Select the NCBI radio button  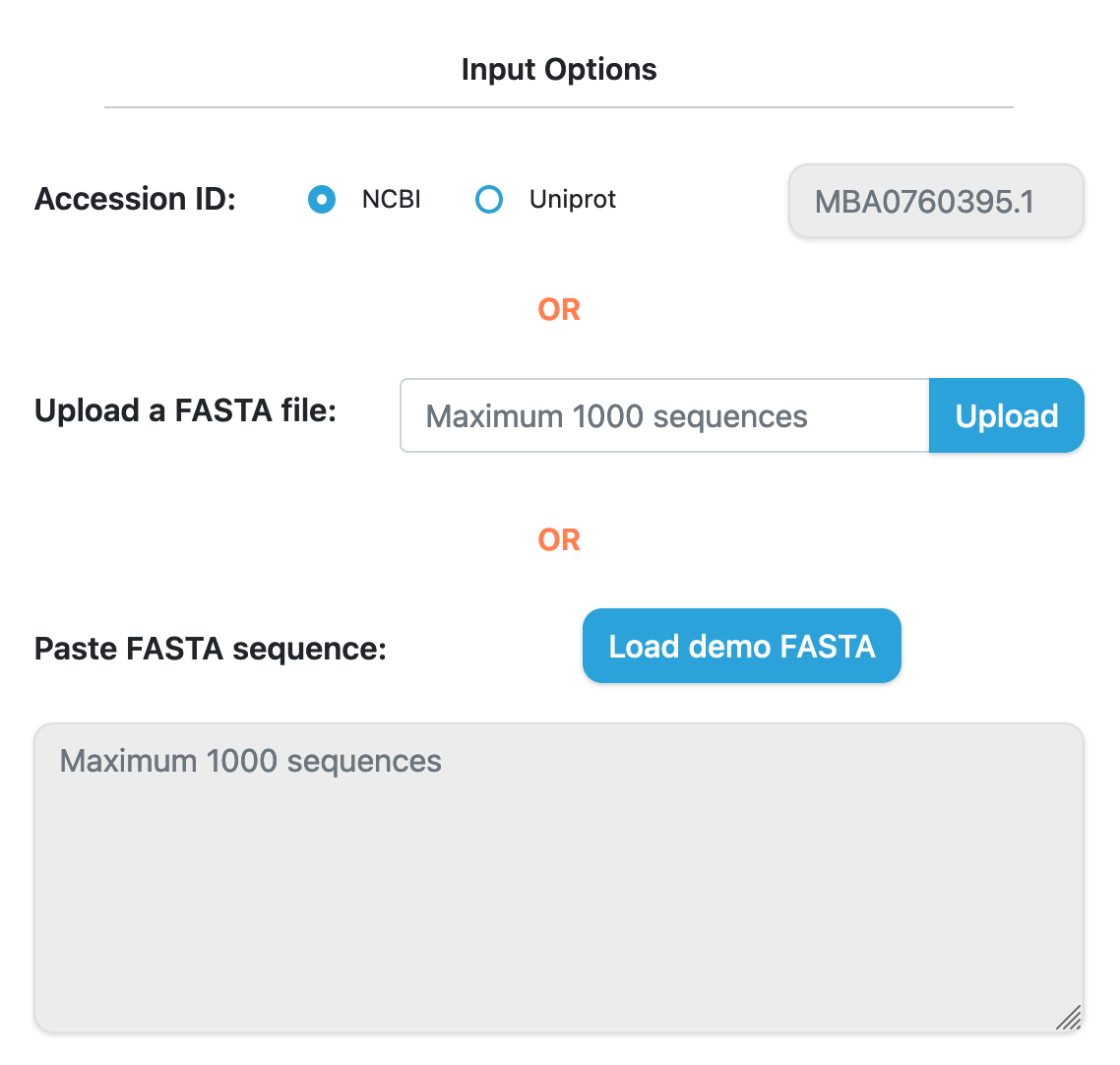click(x=322, y=199)
